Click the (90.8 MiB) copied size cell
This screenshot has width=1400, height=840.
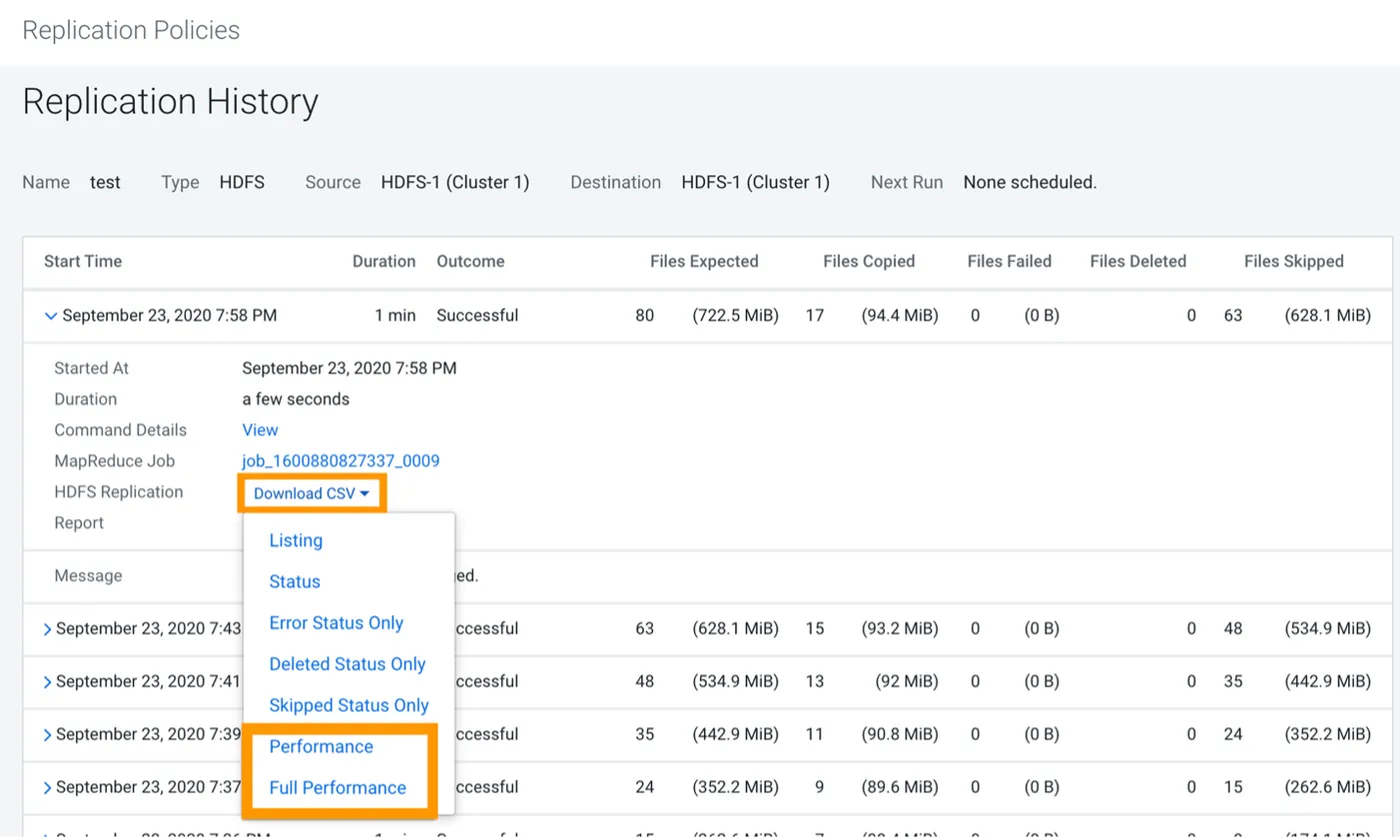(x=900, y=735)
